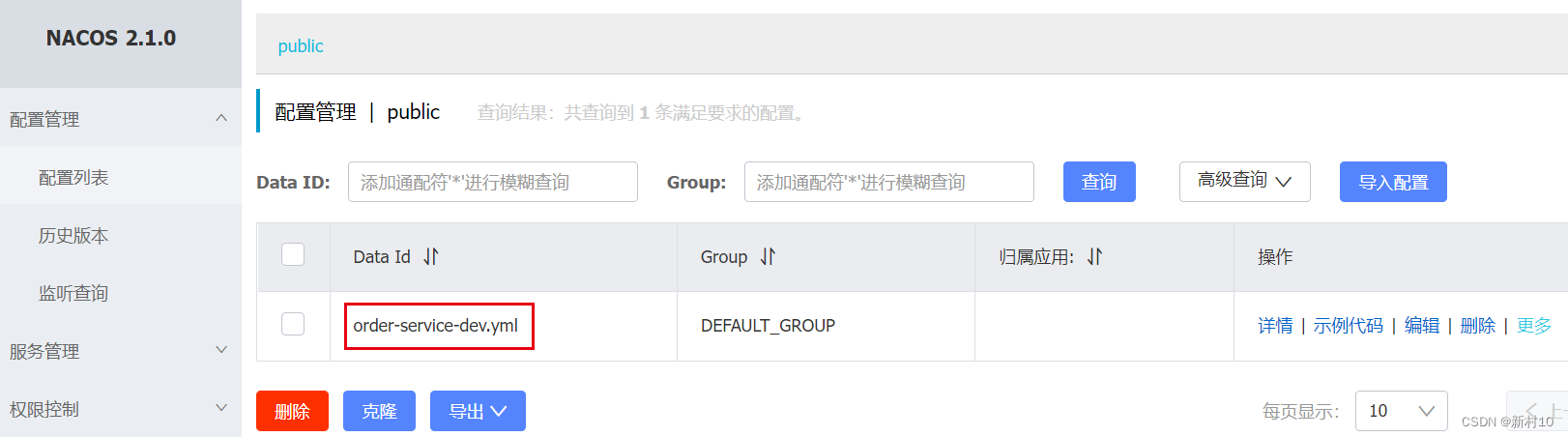
Task: Open 历史版本 in the sidebar
Action: pos(73,235)
